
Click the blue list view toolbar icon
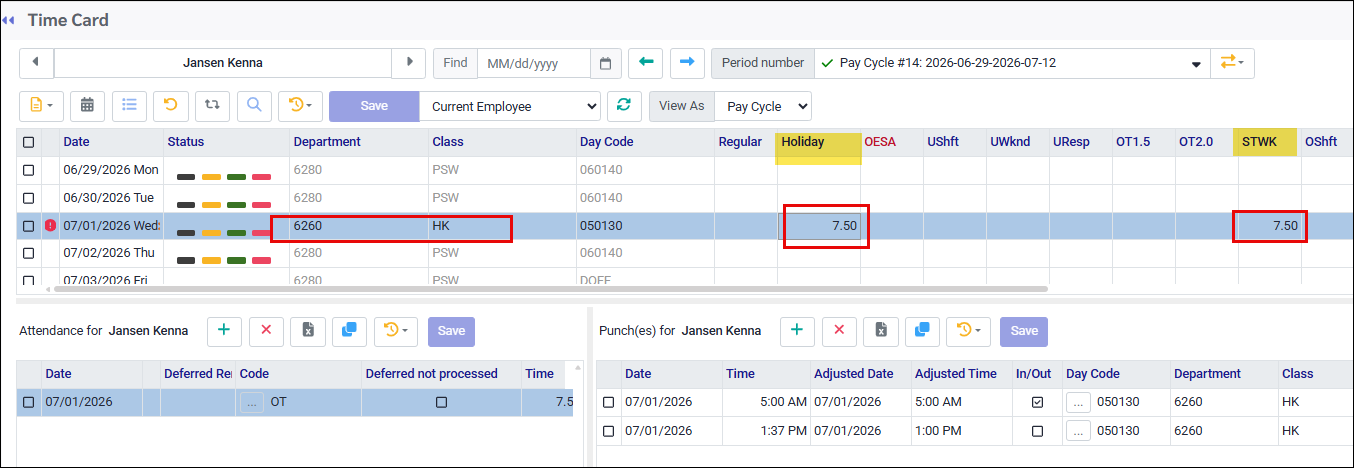coord(130,104)
